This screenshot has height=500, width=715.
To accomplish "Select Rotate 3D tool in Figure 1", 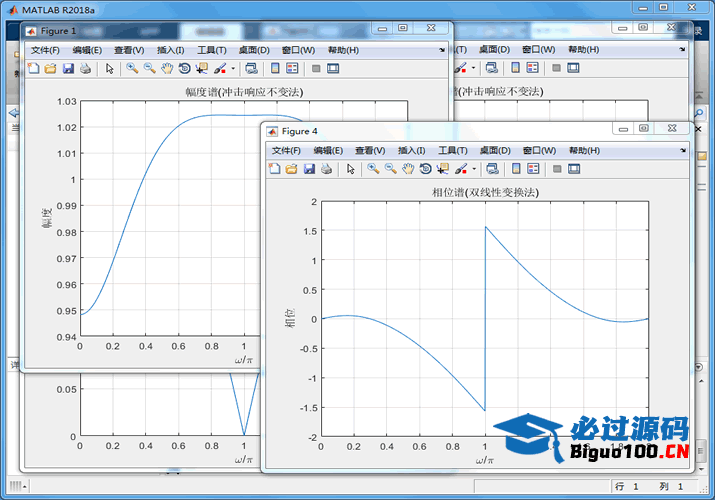I will (185, 68).
